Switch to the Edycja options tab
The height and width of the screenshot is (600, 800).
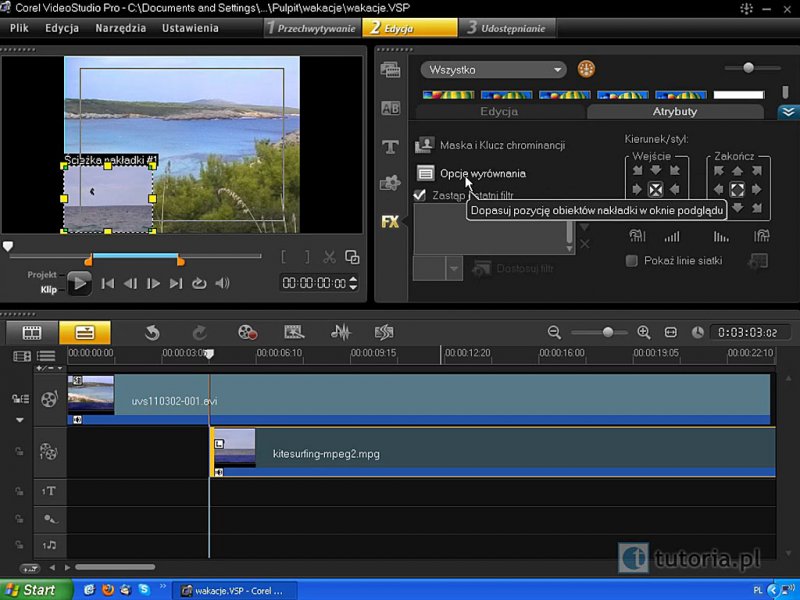click(x=499, y=112)
